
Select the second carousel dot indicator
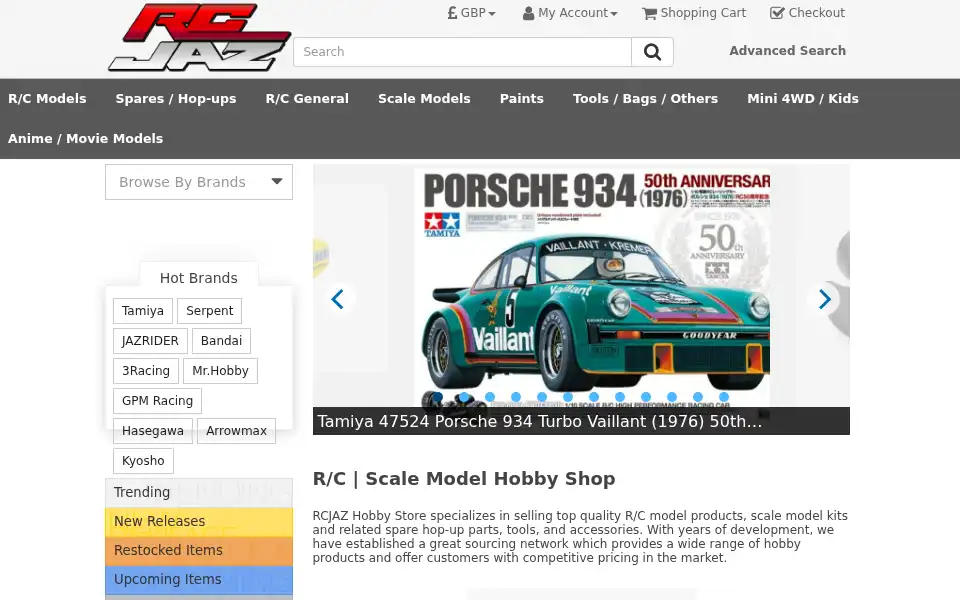point(464,397)
